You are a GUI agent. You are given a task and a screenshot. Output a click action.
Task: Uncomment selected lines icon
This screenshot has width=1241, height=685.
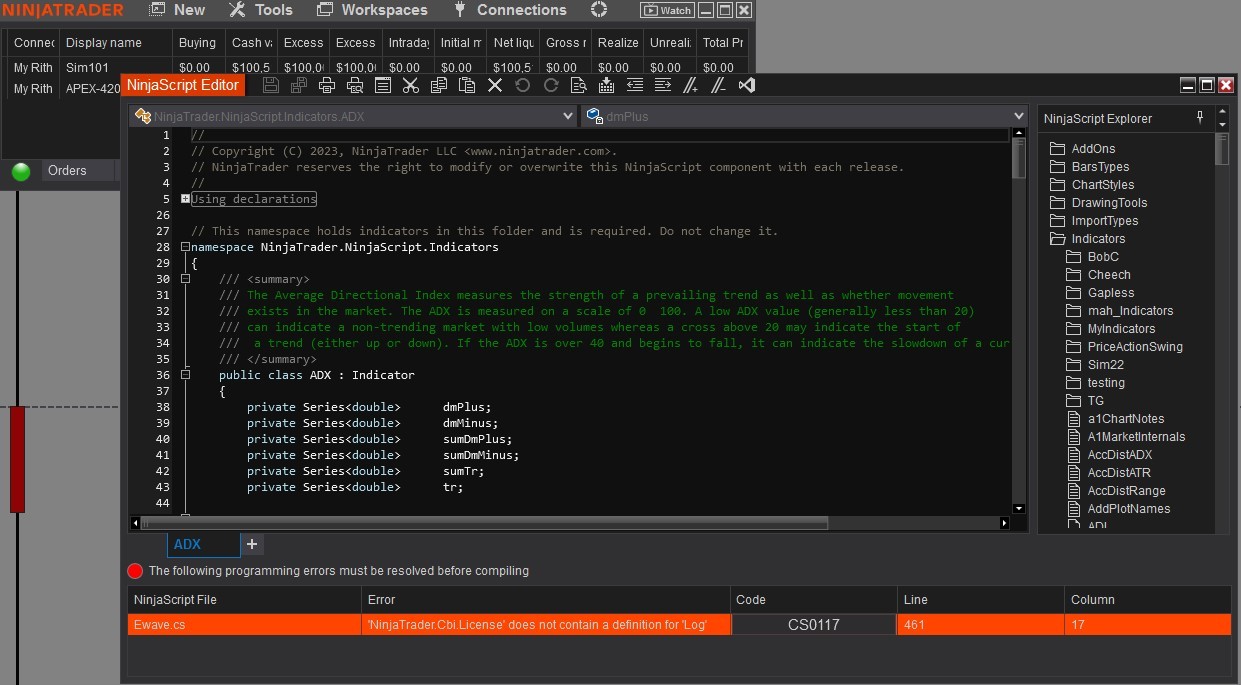(x=718, y=86)
